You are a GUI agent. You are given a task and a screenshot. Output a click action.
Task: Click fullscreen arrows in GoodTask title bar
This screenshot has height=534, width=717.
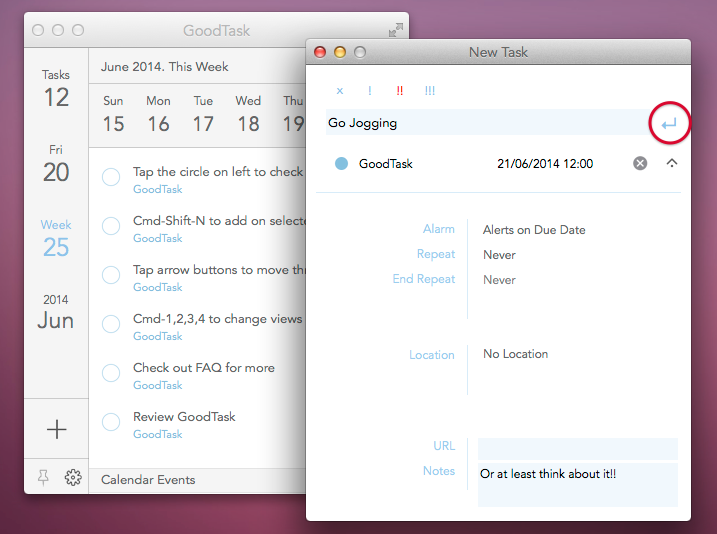coord(396,30)
